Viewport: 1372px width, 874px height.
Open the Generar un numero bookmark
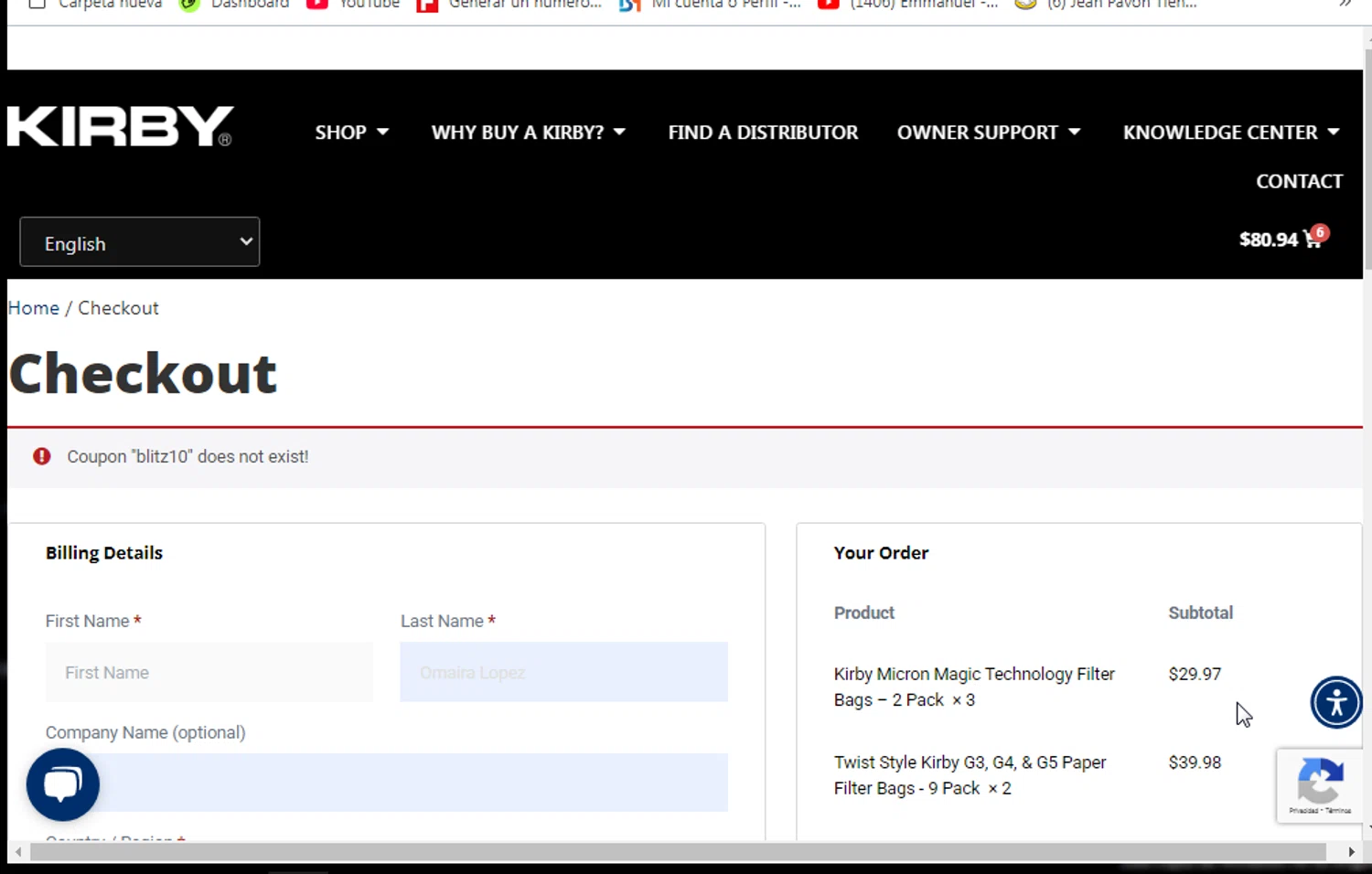point(509,4)
